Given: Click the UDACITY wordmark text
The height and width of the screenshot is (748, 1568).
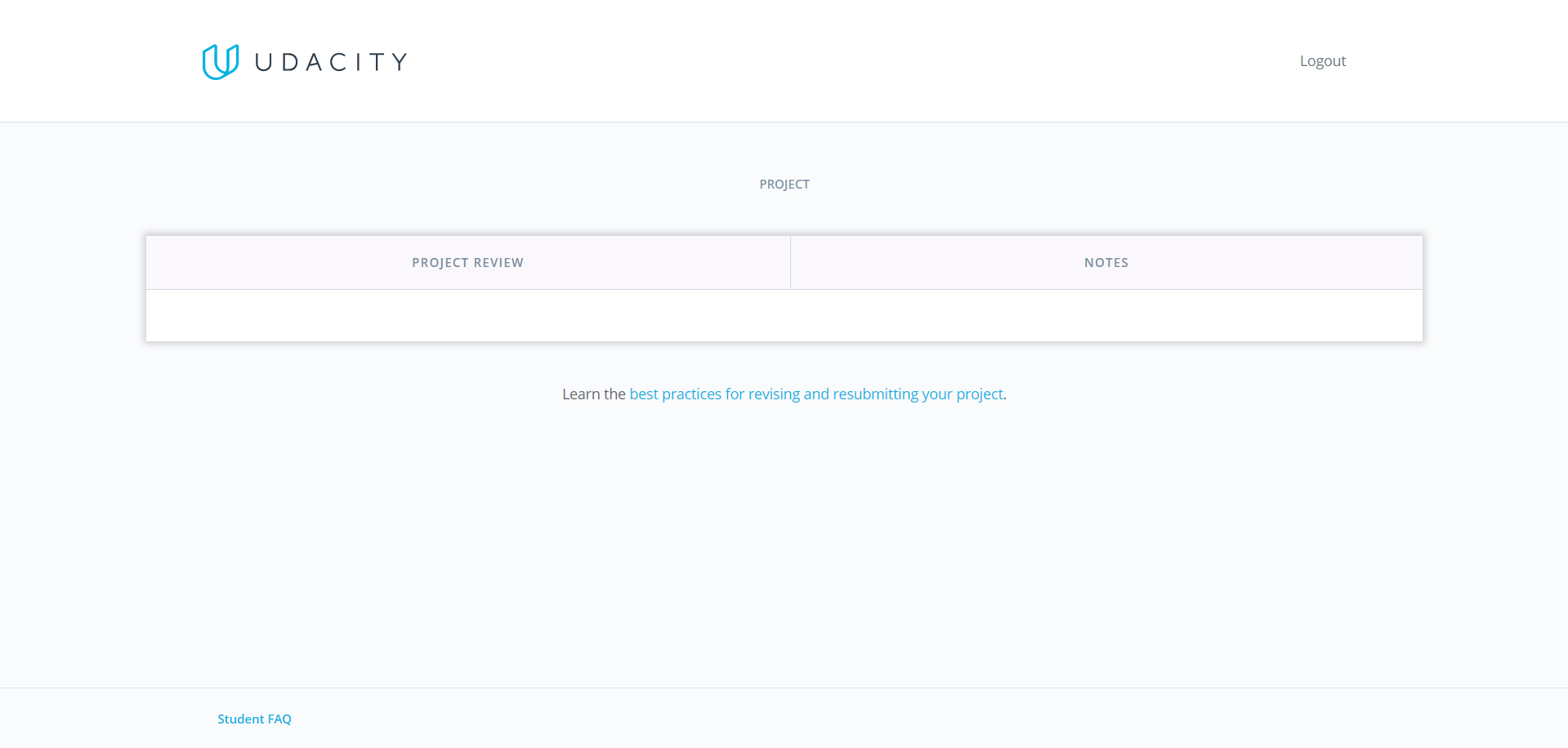Looking at the screenshot, I should tap(331, 62).
